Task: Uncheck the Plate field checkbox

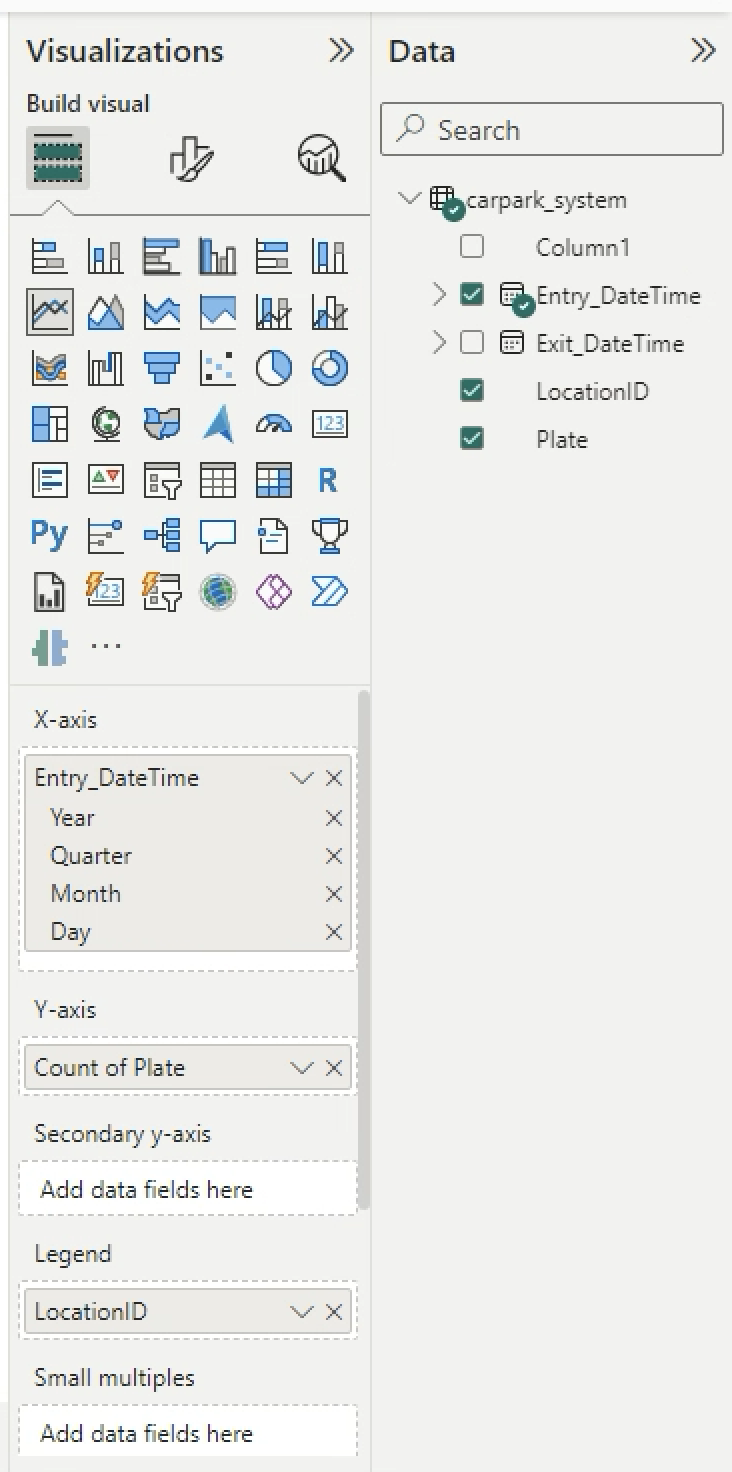Action: [x=471, y=439]
